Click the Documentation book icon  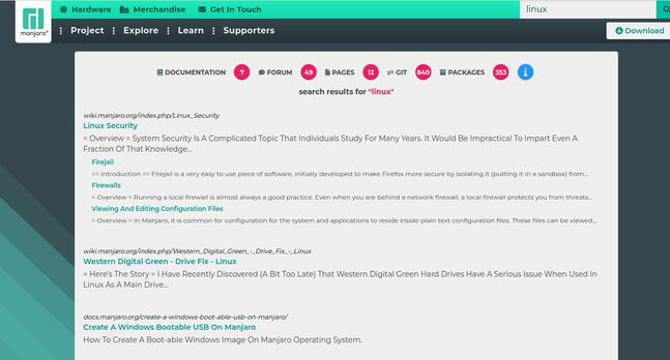(160, 72)
